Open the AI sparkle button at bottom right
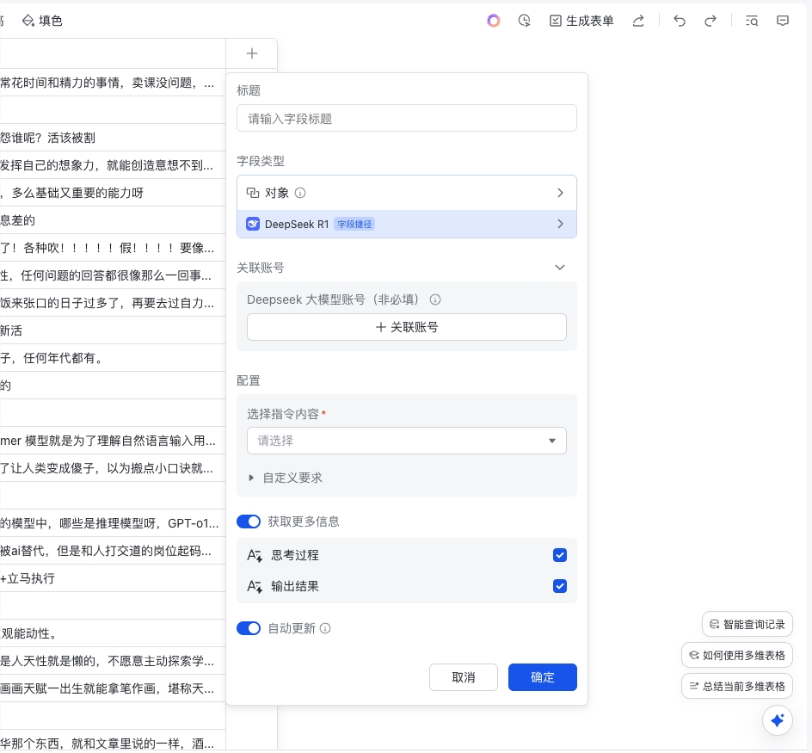This screenshot has width=812, height=753. [x=778, y=720]
